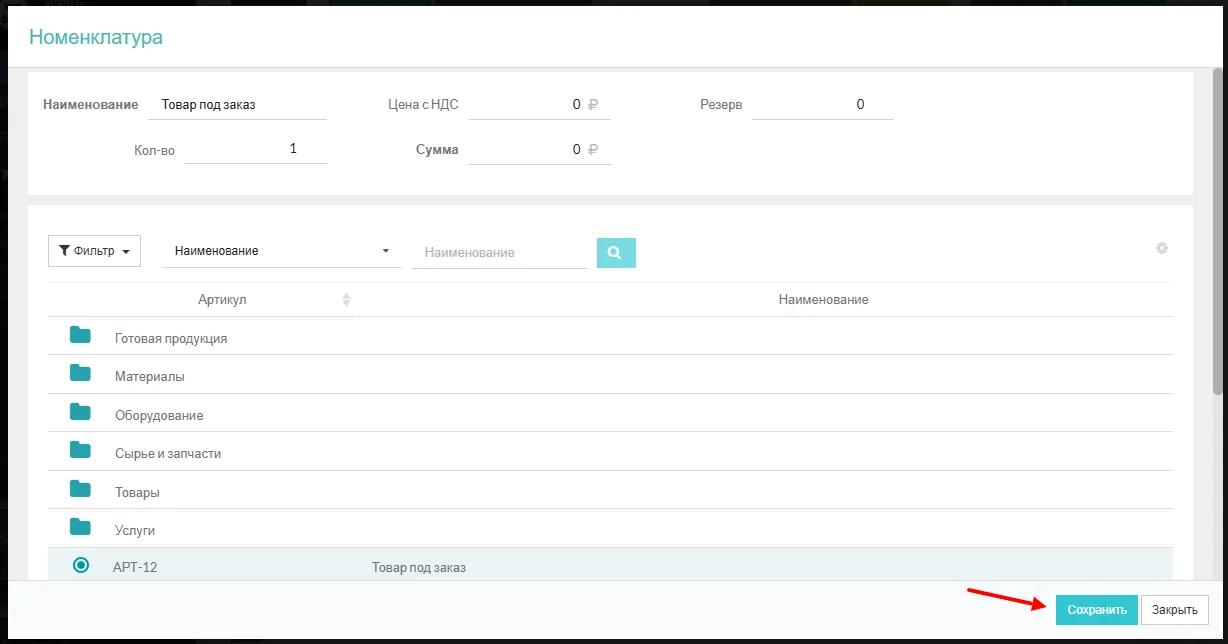
Task: Open the Сырье и запчасти folder icon
Action: [x=80, y=451]
